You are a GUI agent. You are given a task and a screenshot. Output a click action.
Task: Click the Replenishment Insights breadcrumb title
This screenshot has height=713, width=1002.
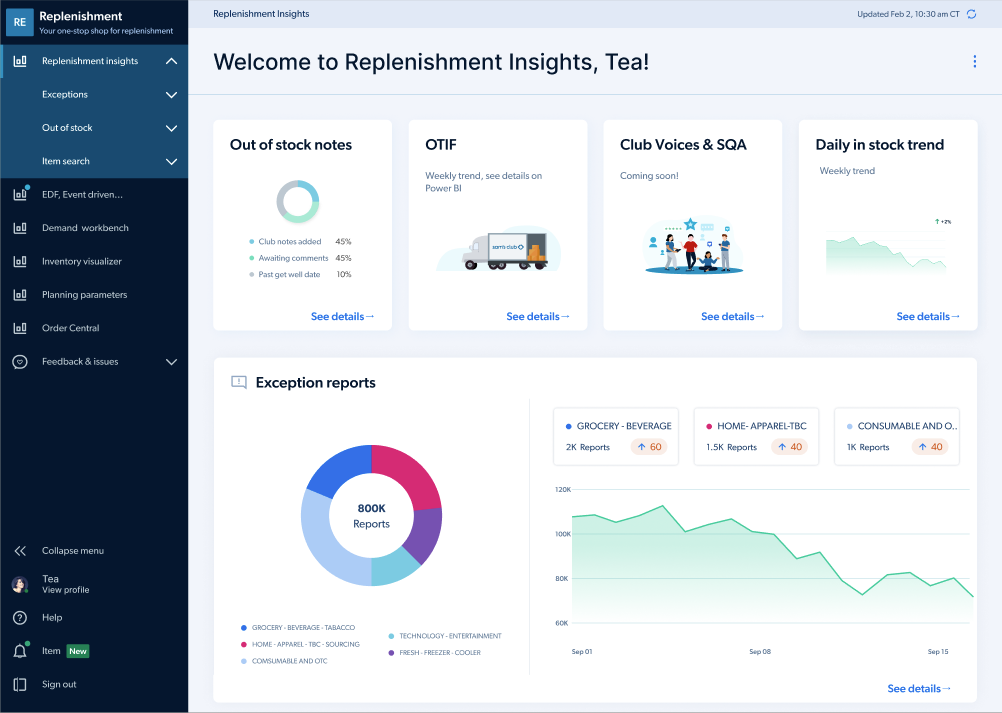coord(261,13)
